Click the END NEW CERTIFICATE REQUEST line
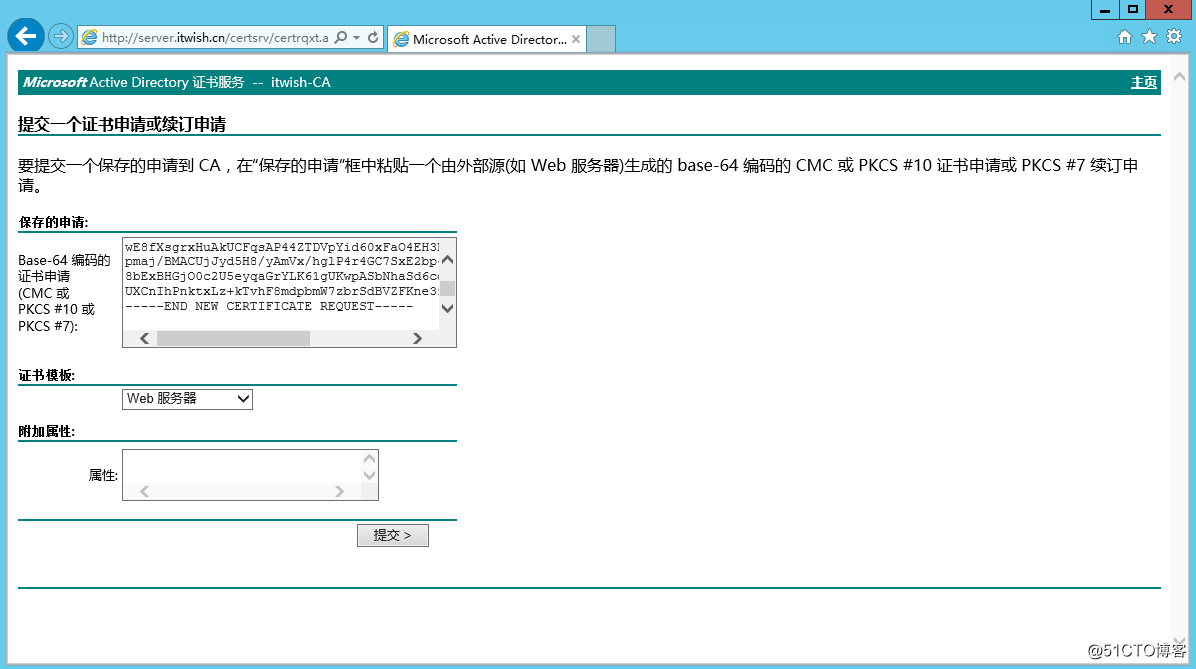 (x=269, y=307)
